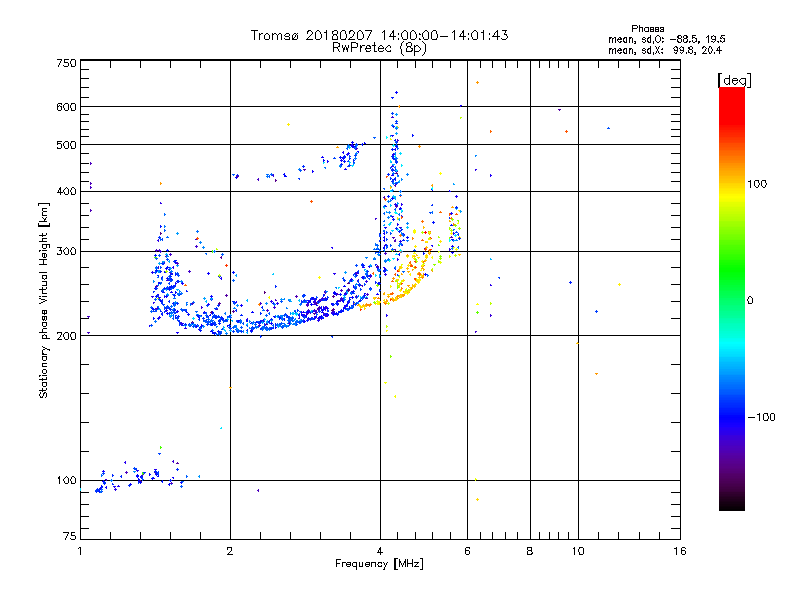Screen dimensions: 800x600
Task: Click the 'mean, sd,X: 99.8, 20.4' line
Action: coord(665,50)
